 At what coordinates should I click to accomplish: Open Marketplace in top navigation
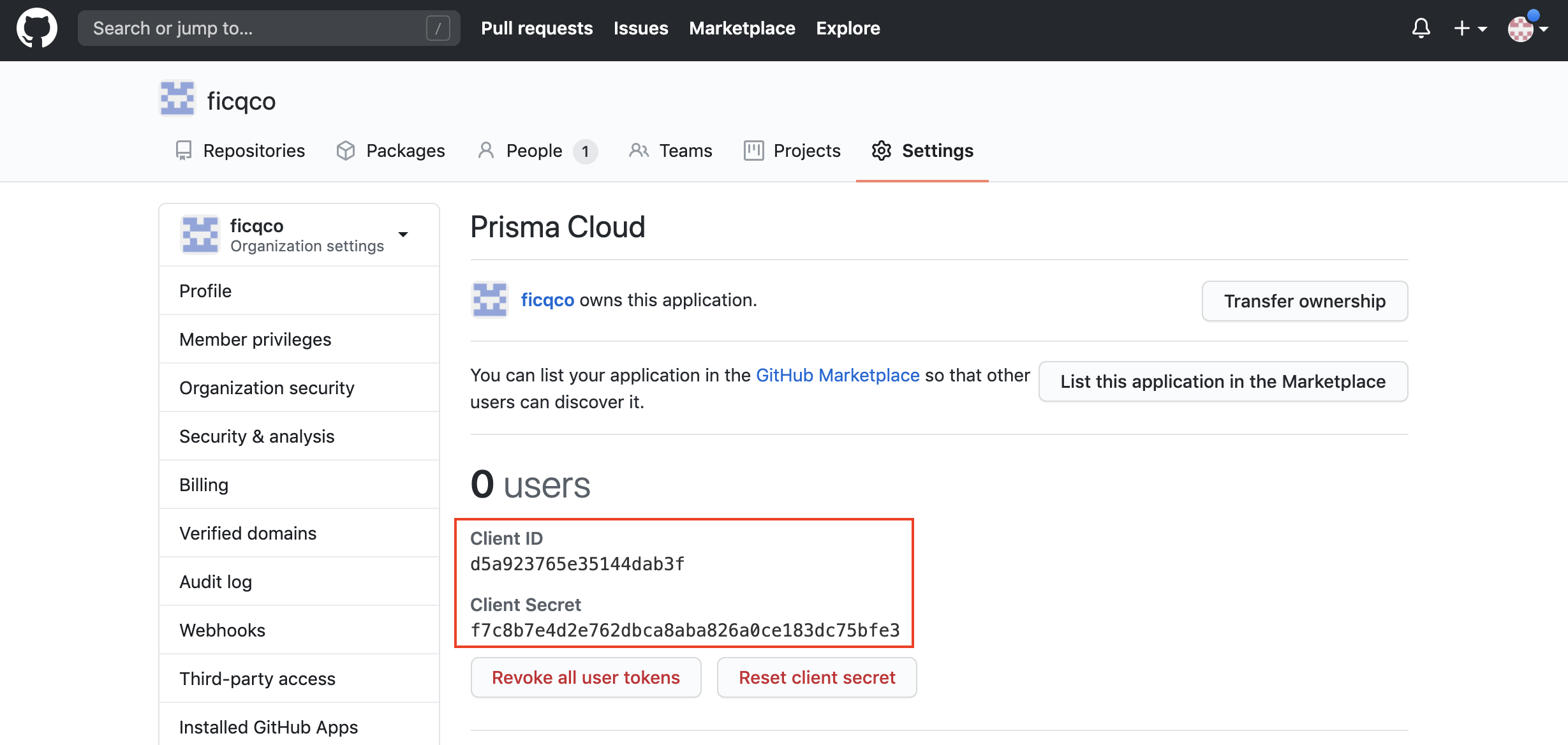[742, 28]
